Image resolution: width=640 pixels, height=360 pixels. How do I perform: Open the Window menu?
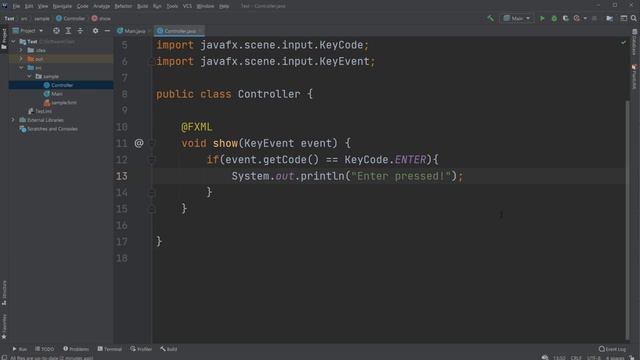[x=205, y=6]
